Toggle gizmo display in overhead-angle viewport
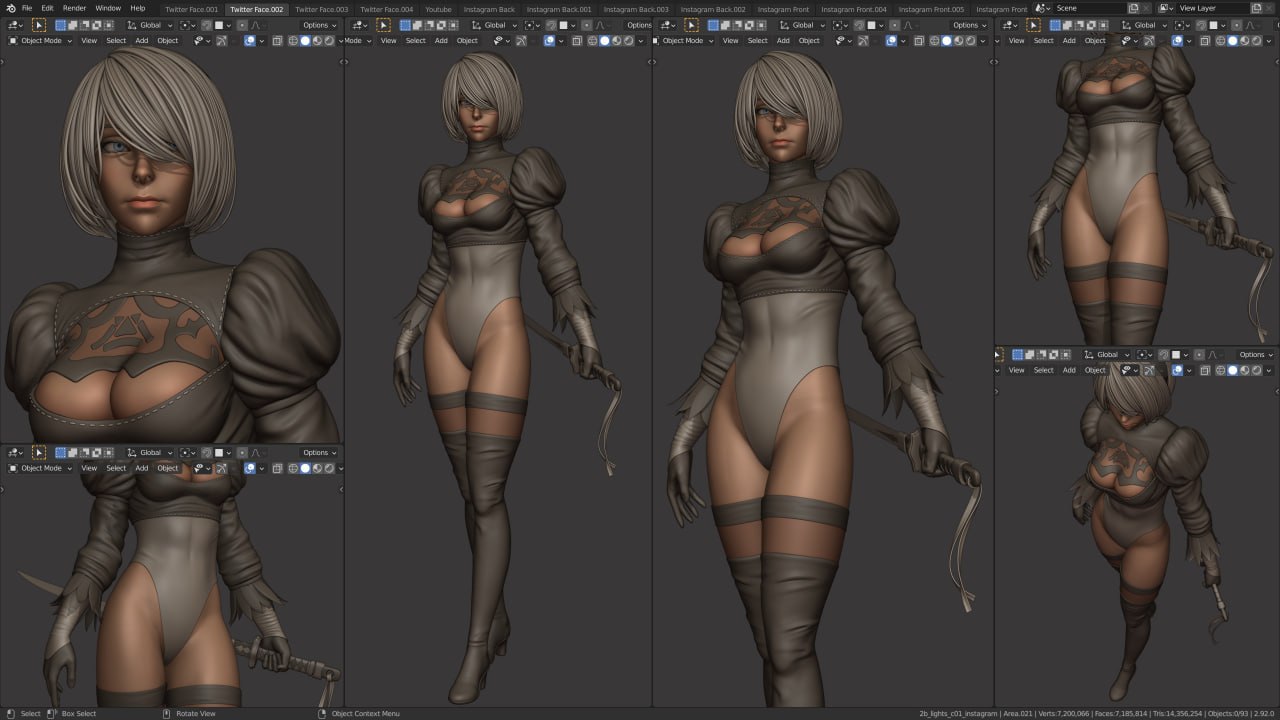1280x720 pixels. point(1149,370)
